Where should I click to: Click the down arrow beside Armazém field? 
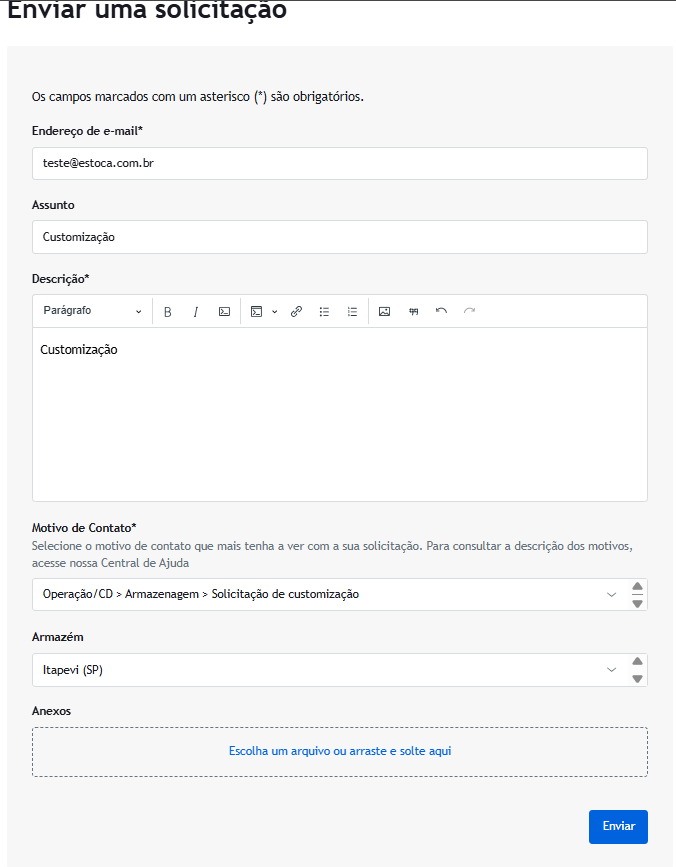pos(637,679)
